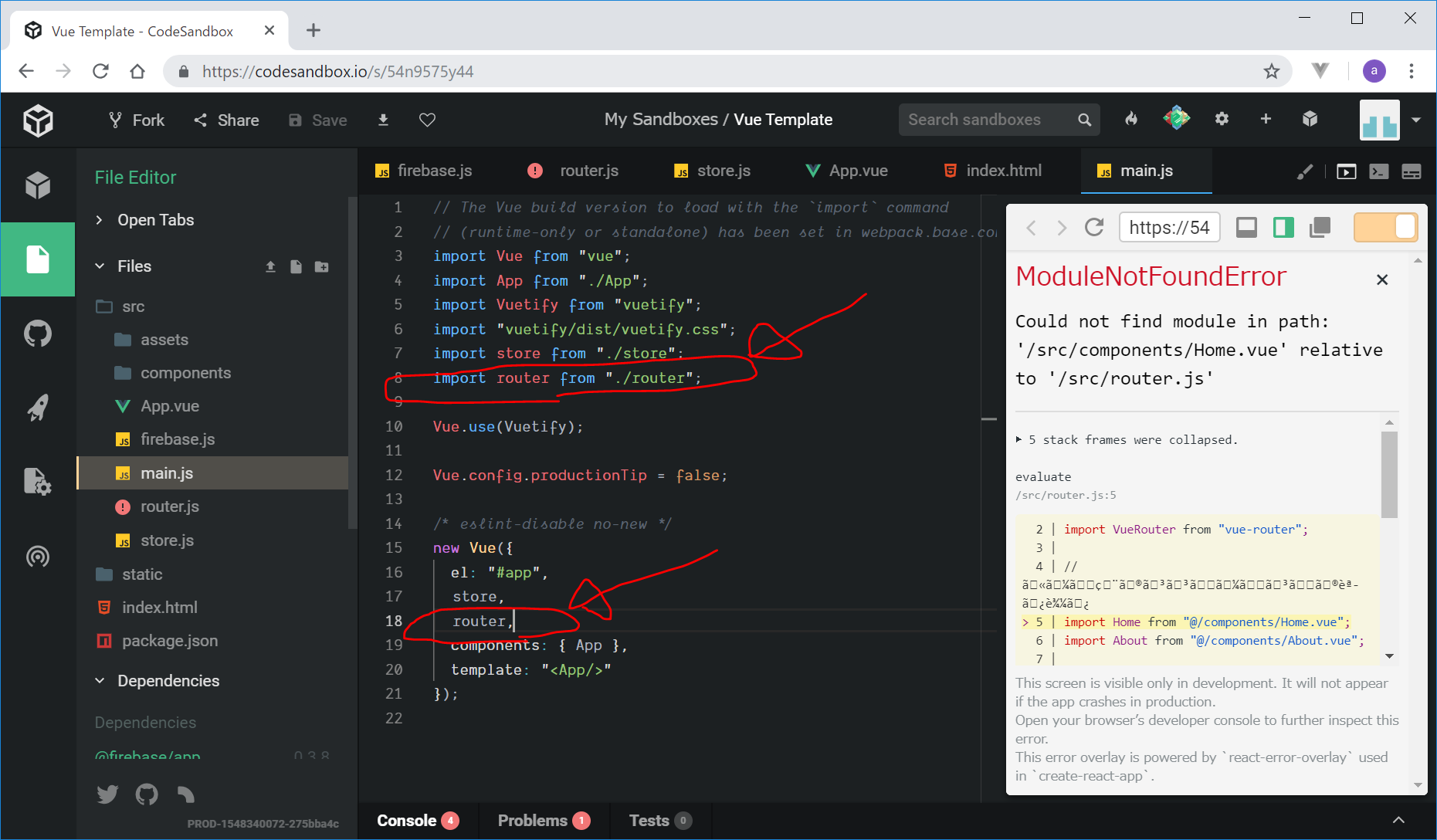Open the GitHub panel in sidebar
The height and width of the screenshot is (840, 1437).
(x=37, y=334)
